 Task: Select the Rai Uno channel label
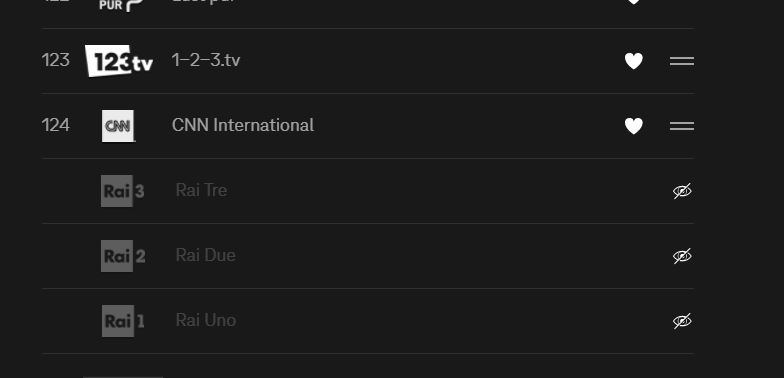[x=206, y=320]
